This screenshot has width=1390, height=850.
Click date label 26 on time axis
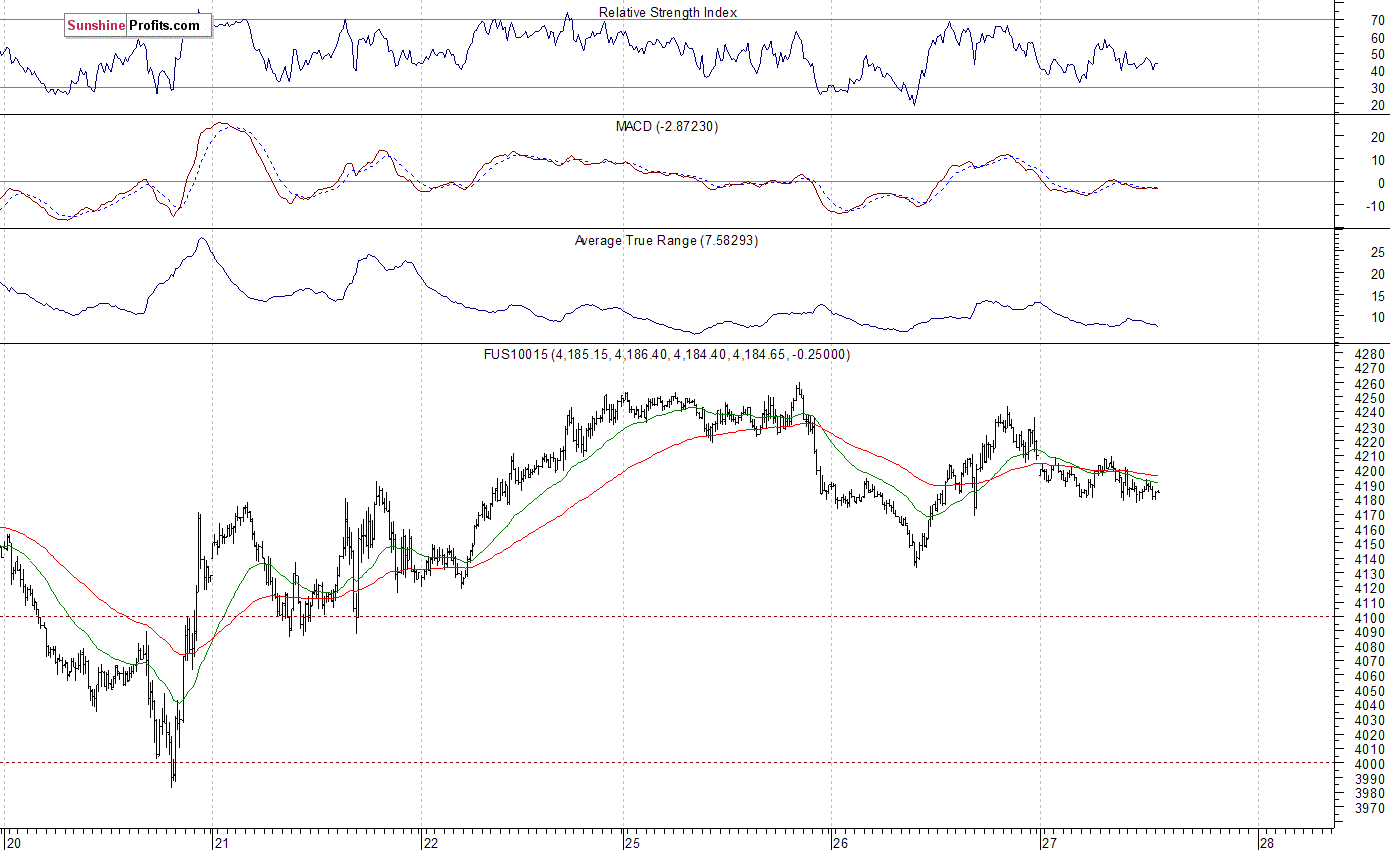coord(841,842)
